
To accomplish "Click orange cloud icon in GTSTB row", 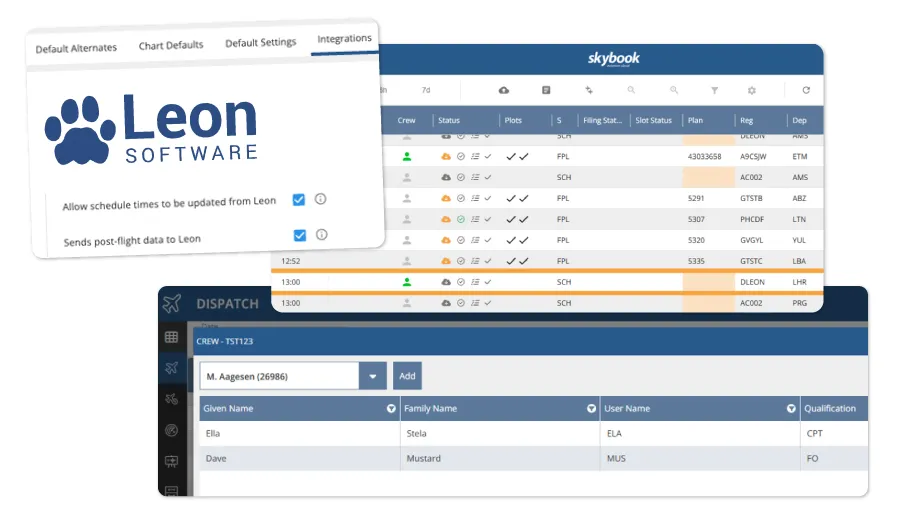I will [445, 198].
